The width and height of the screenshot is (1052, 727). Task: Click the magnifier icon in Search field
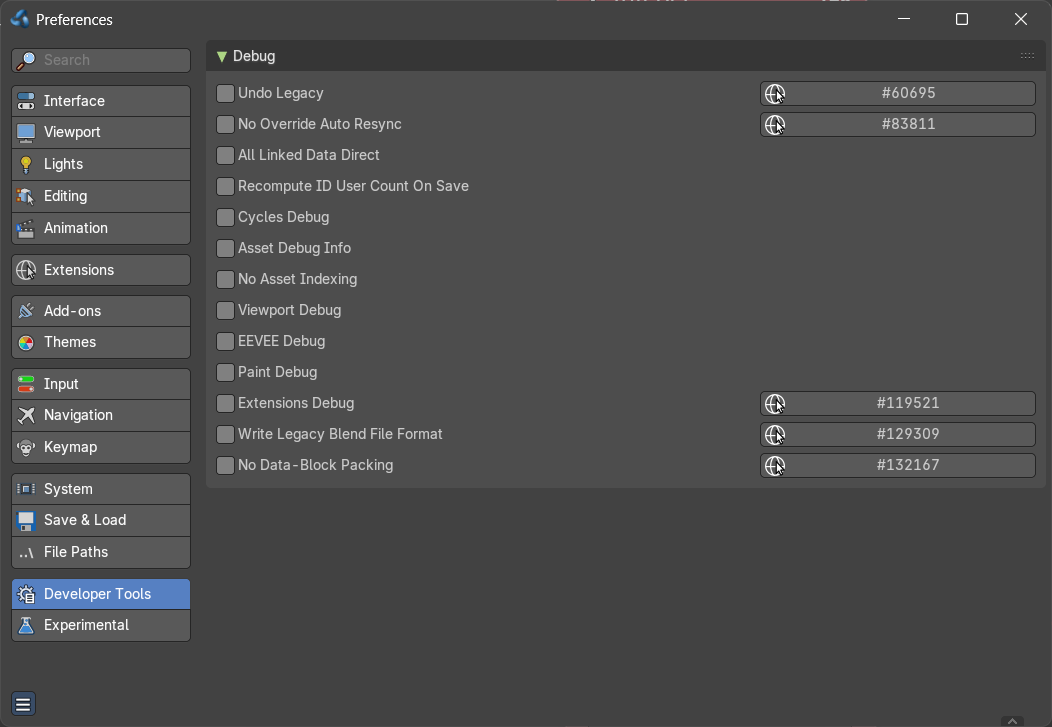[x=26, y=60]
